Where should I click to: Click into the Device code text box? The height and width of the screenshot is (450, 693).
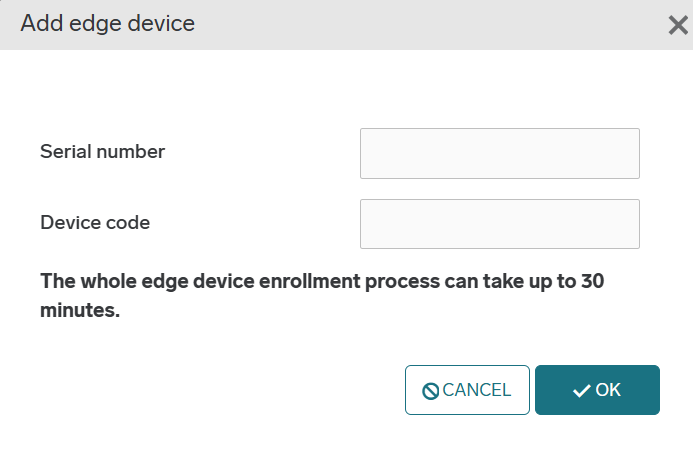(499, 224)
